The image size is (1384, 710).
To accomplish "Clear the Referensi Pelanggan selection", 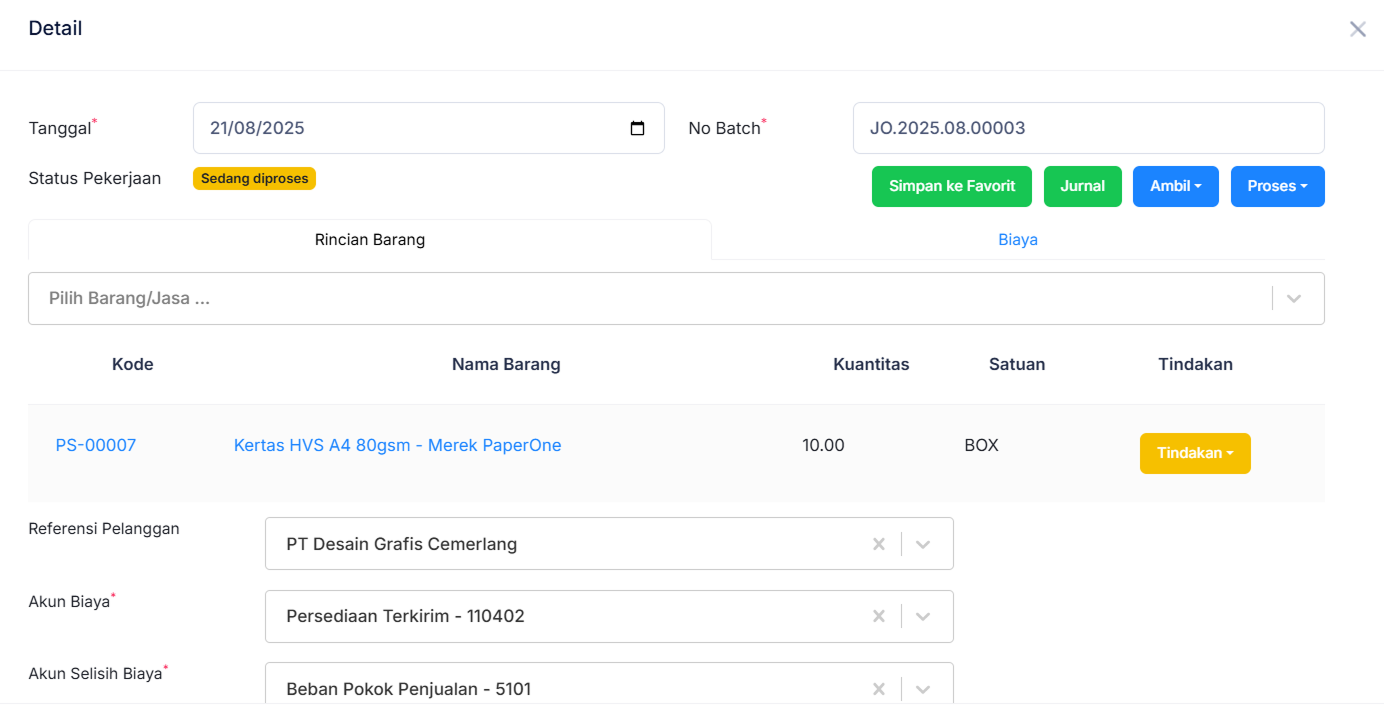I will 879,544.
